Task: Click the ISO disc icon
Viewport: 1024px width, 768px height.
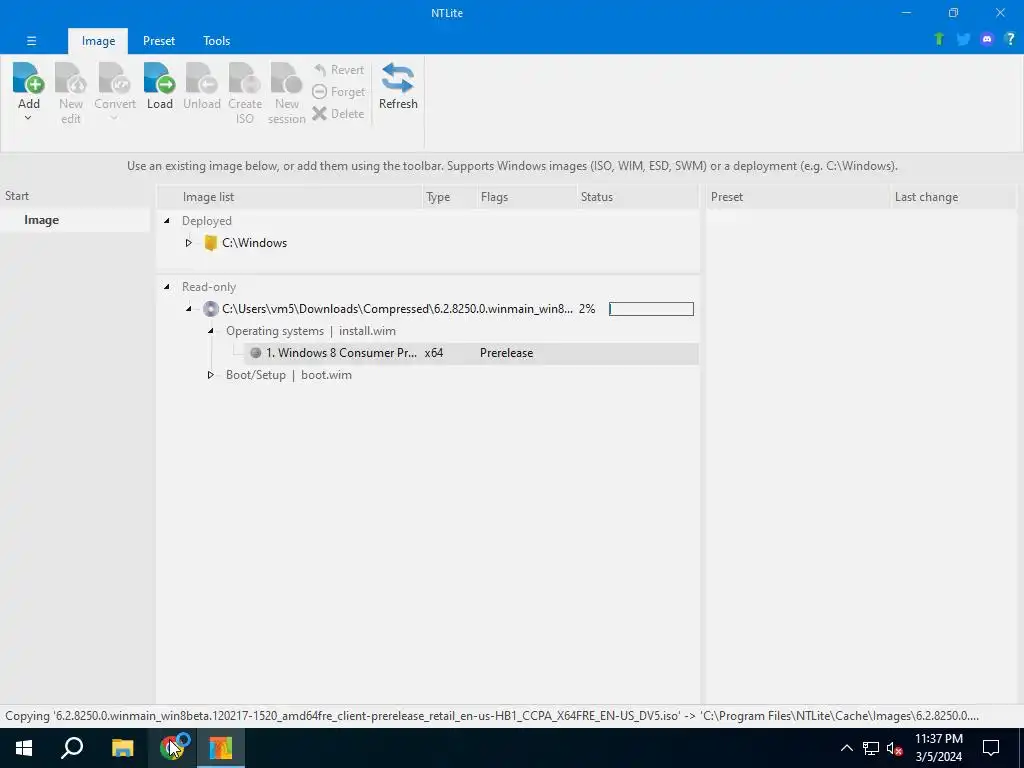Action: [210, 309]
